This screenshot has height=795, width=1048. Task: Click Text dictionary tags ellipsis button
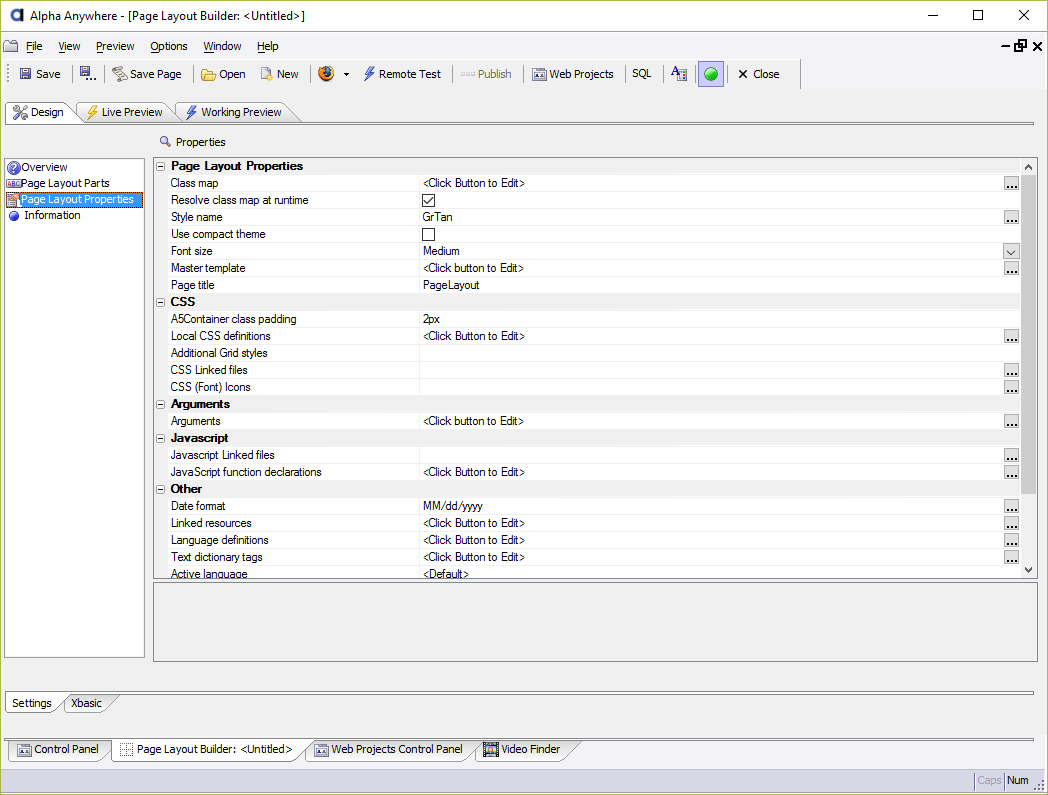(1011, 558)
